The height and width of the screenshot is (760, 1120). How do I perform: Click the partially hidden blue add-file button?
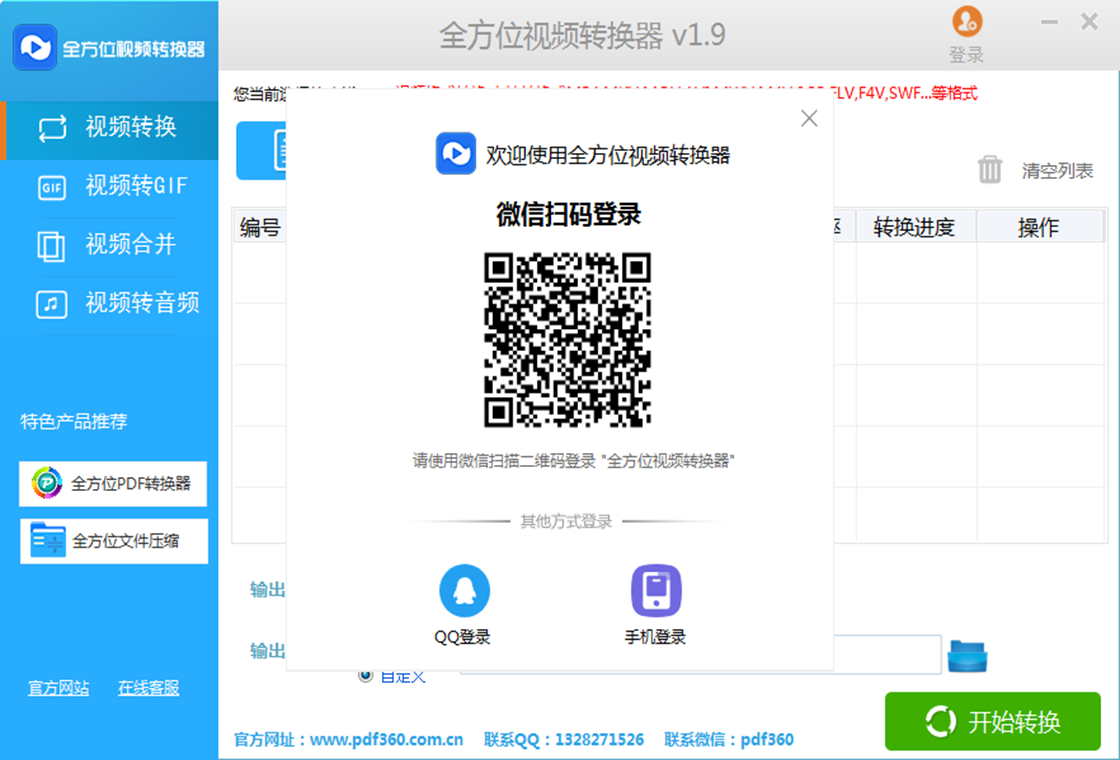261,151
